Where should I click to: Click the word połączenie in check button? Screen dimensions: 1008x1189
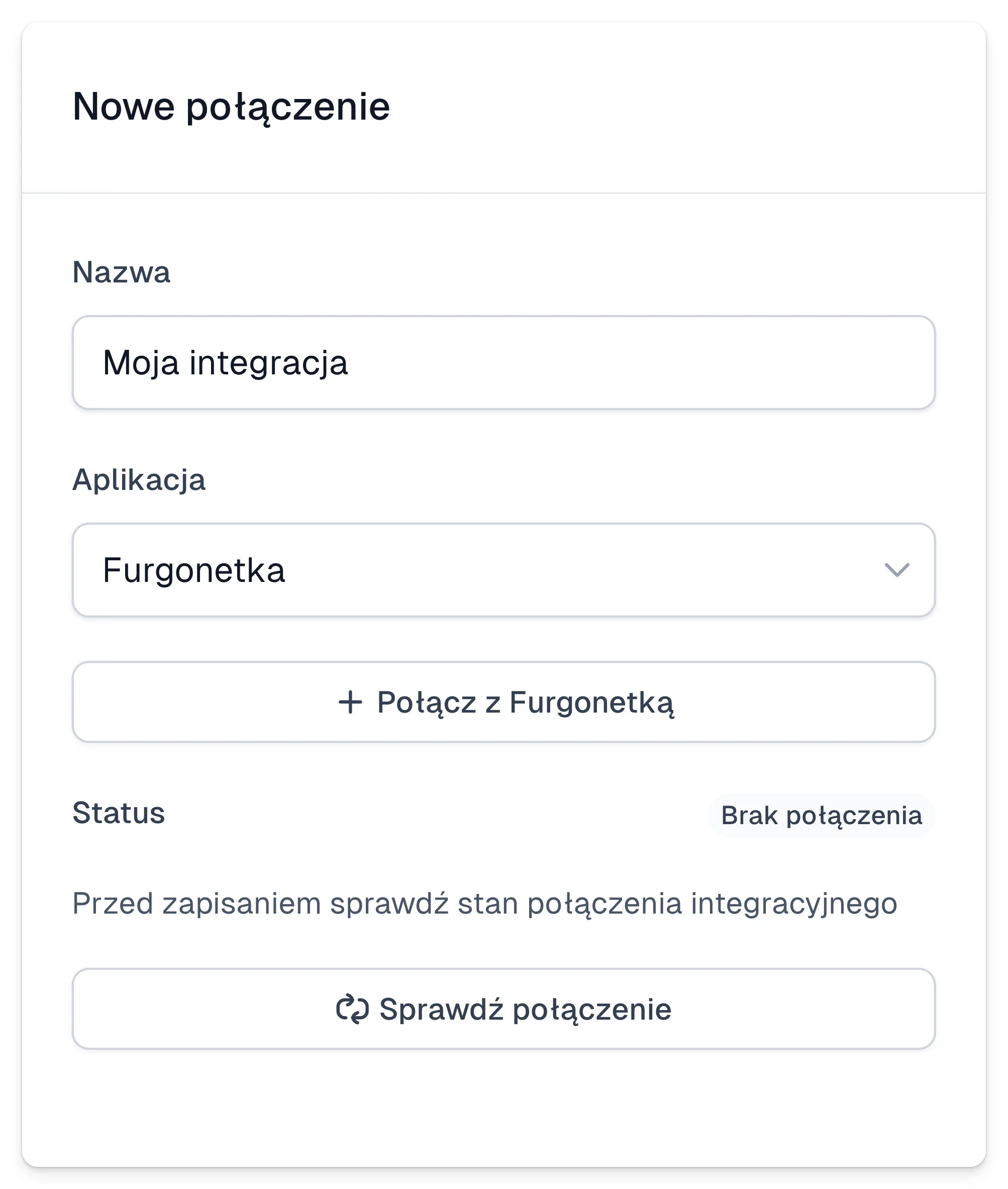coord(592,1010)
